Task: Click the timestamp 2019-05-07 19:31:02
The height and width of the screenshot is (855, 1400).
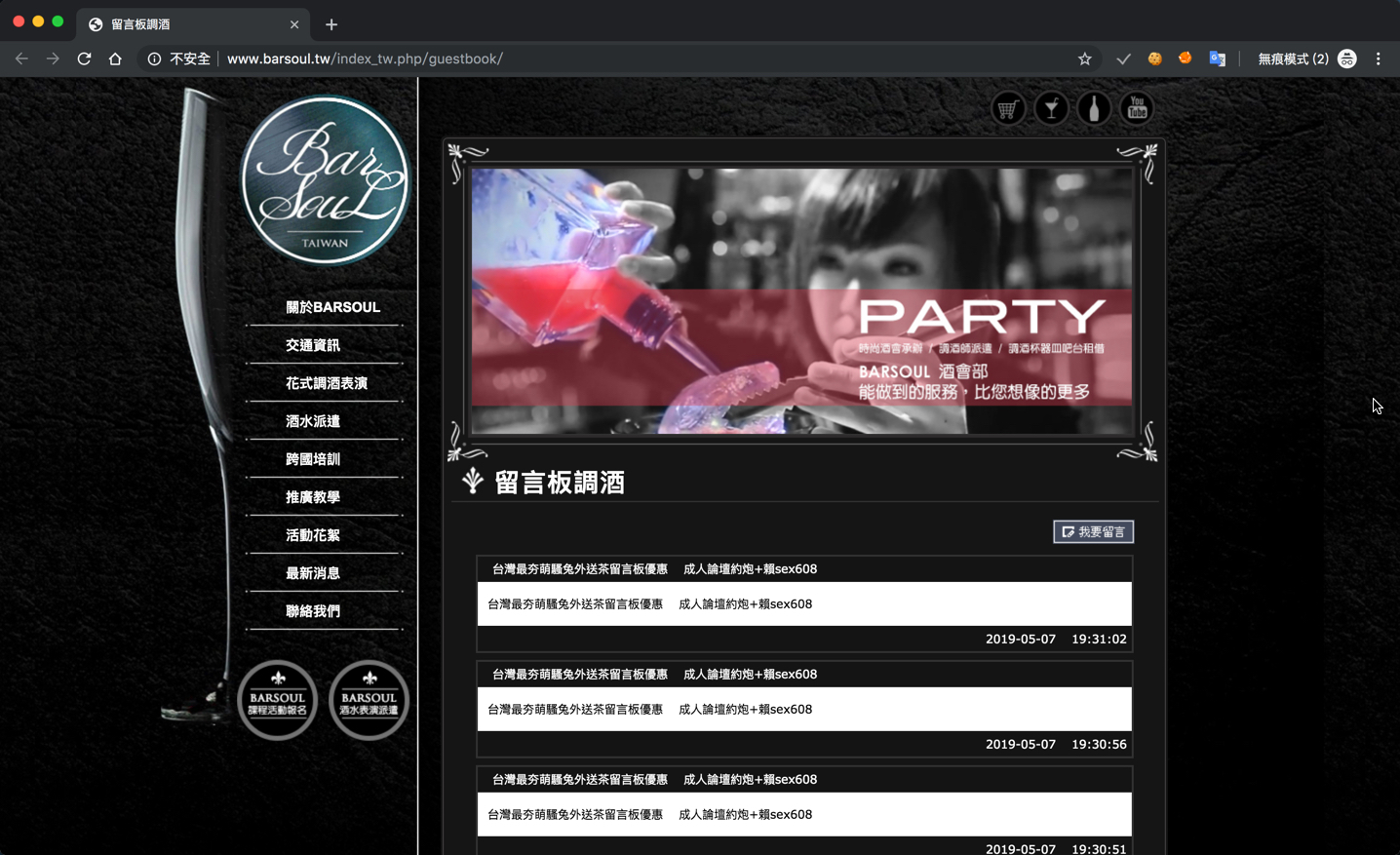Action: (1056, 640)
